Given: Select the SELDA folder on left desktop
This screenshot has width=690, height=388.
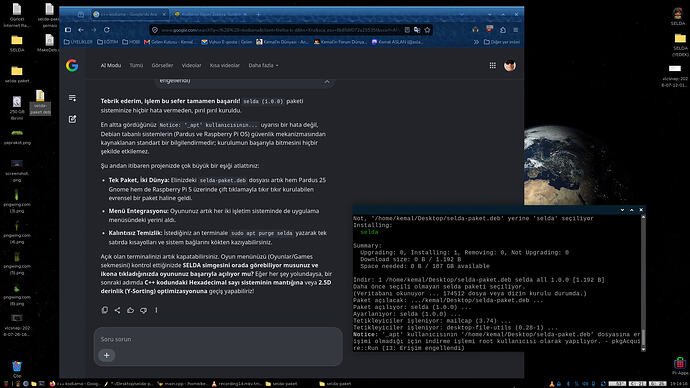Looking at the screenshot, I should click(17, 44).
